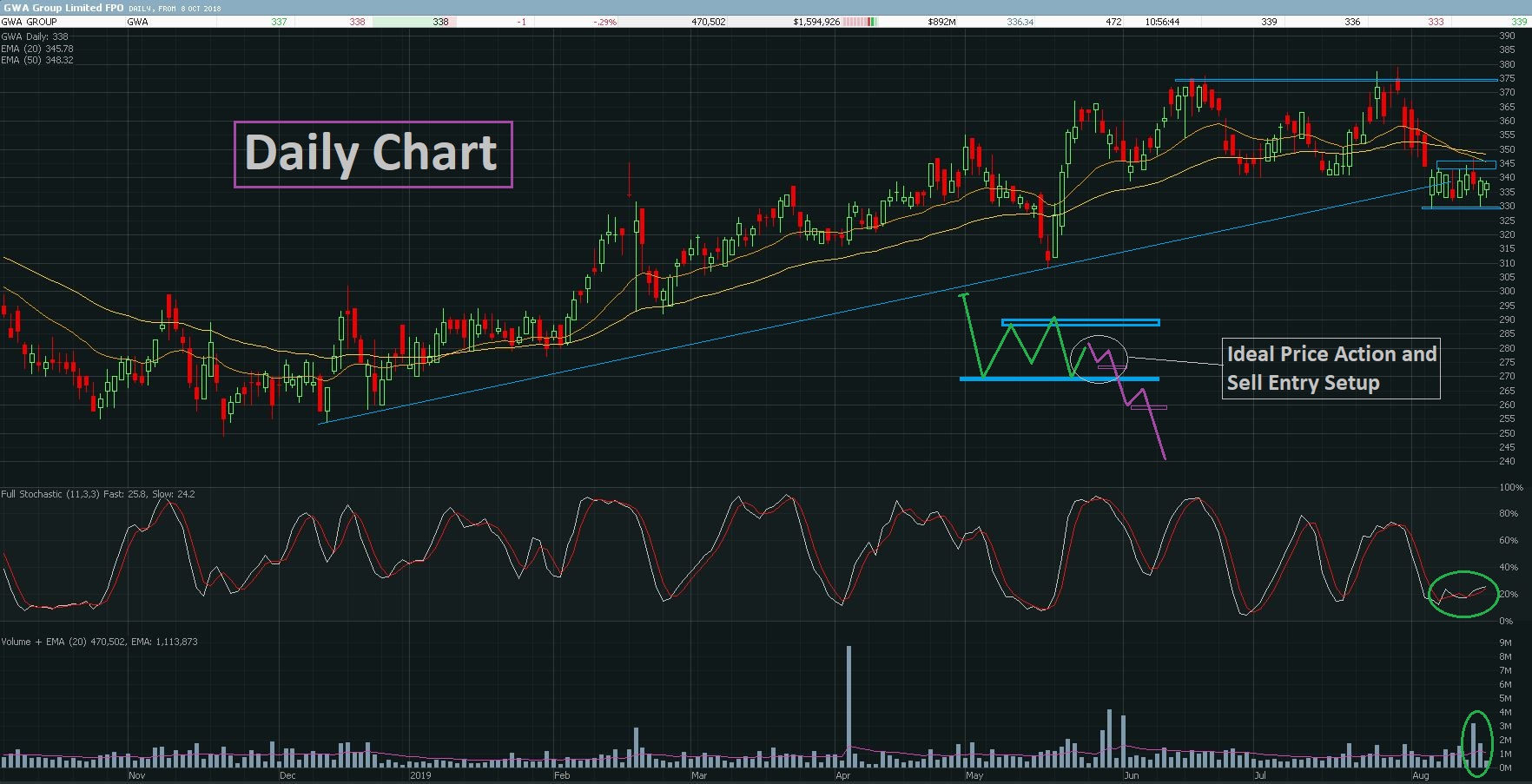1532x784 pixels.
Task: Click the 'Volume + EMA (20)' indicator label
Action: coord(44,642)
